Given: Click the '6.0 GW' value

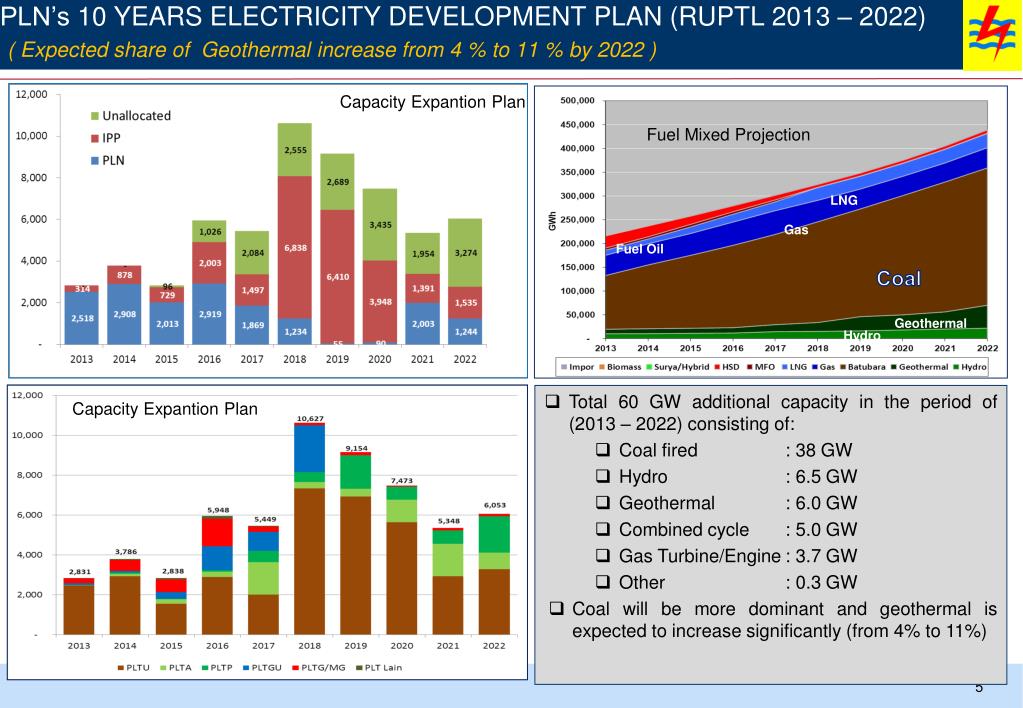Looking at the screenshot, I should pyautogui.click(x=826, y=503).
